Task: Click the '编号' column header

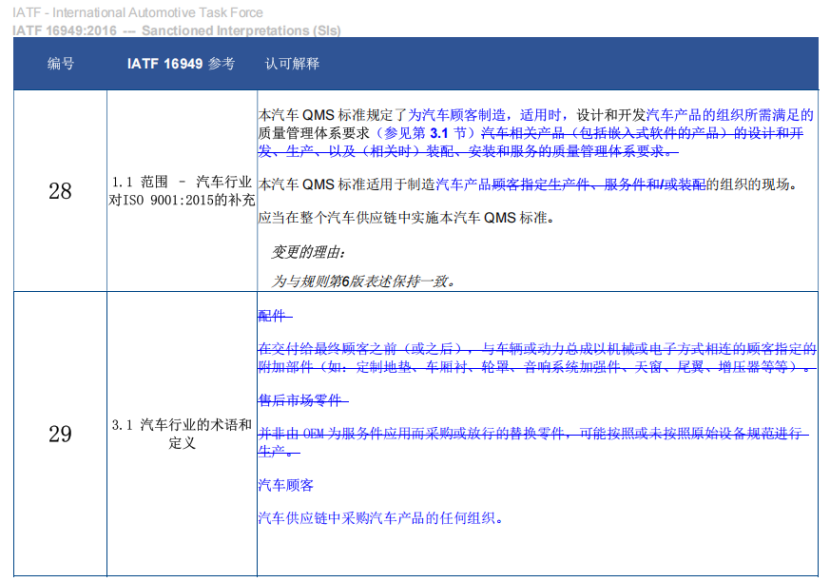Action: point(60,64)
